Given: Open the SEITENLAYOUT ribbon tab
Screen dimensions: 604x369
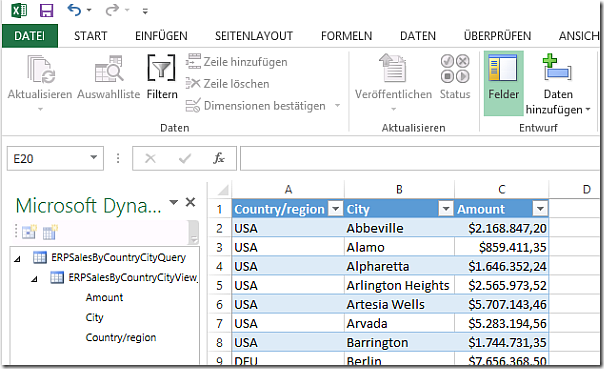Looking at the screenshot, I should [x=254, y=36].
